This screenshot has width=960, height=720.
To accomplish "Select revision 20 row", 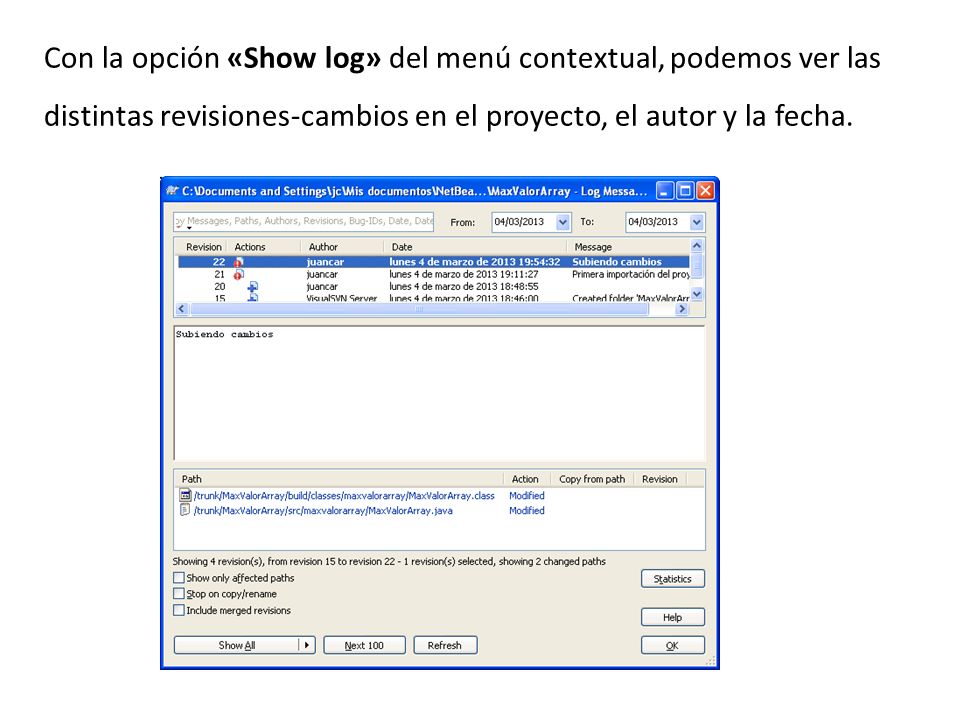I will [x=433, y=287].
